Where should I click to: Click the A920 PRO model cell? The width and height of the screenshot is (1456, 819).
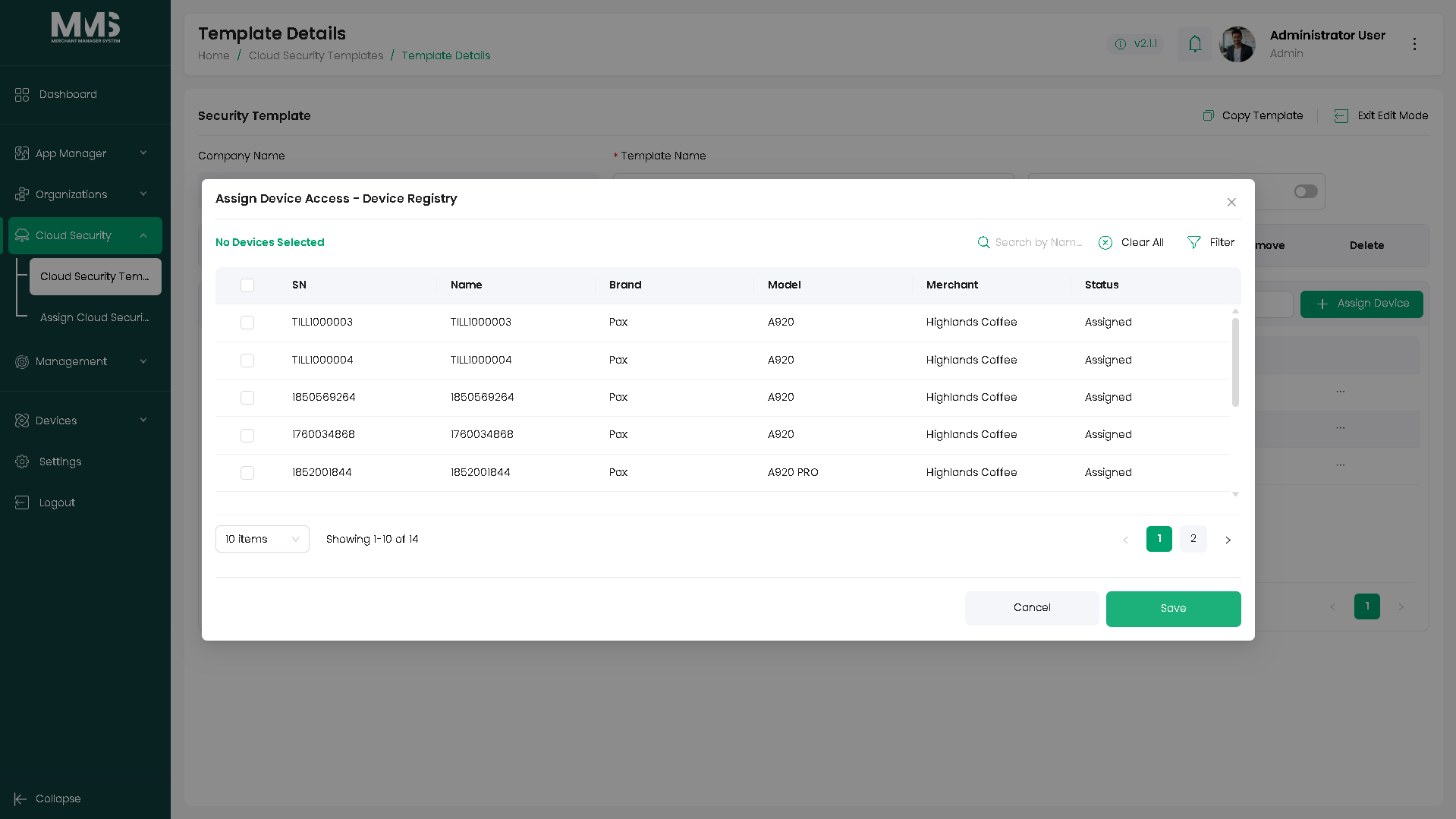[x=793, y=472]
